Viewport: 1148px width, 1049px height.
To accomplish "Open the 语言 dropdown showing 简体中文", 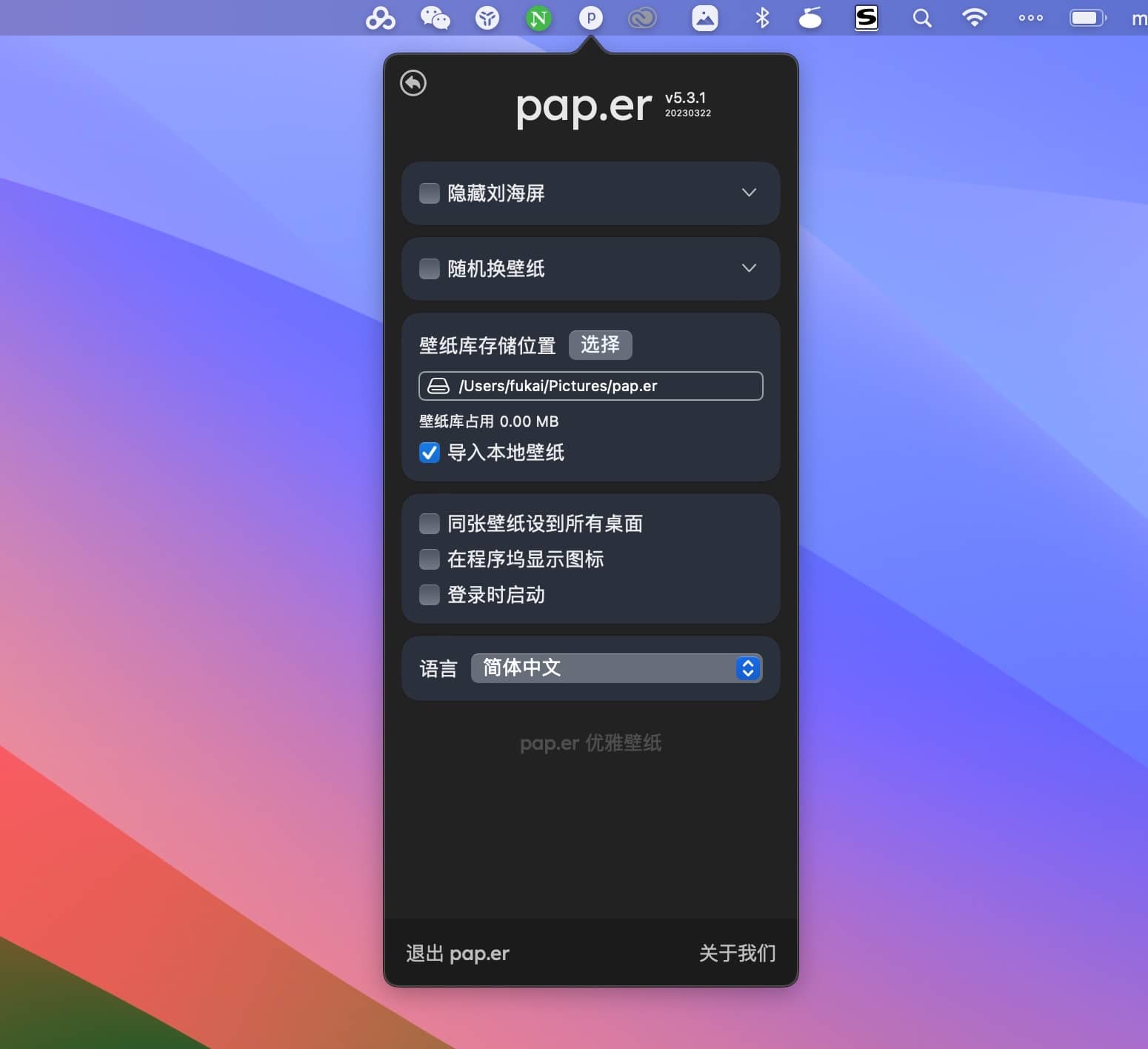I will pyautogui.click(x=616, y=668).
